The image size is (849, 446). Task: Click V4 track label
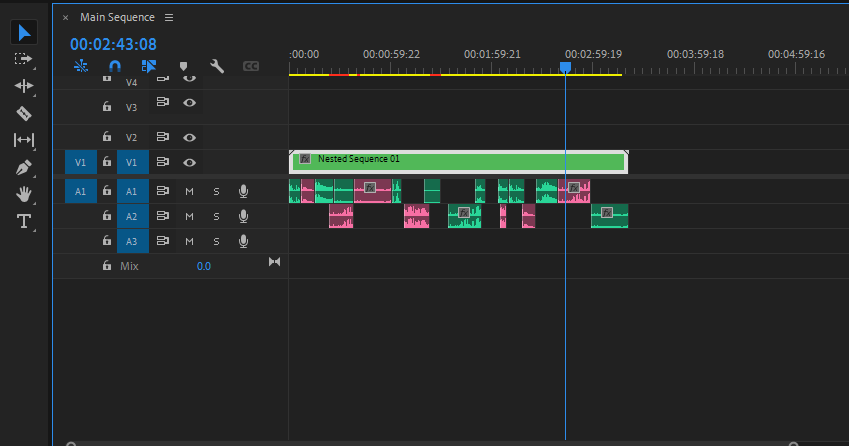pyautogui.click(x=132, y=82)
